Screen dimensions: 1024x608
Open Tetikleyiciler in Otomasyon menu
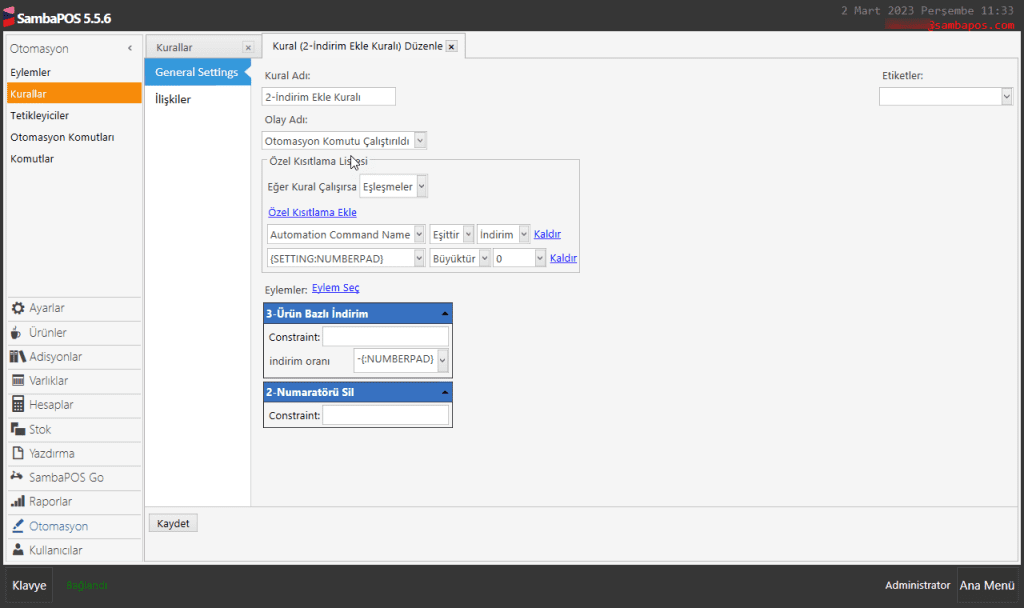point(40,115)
